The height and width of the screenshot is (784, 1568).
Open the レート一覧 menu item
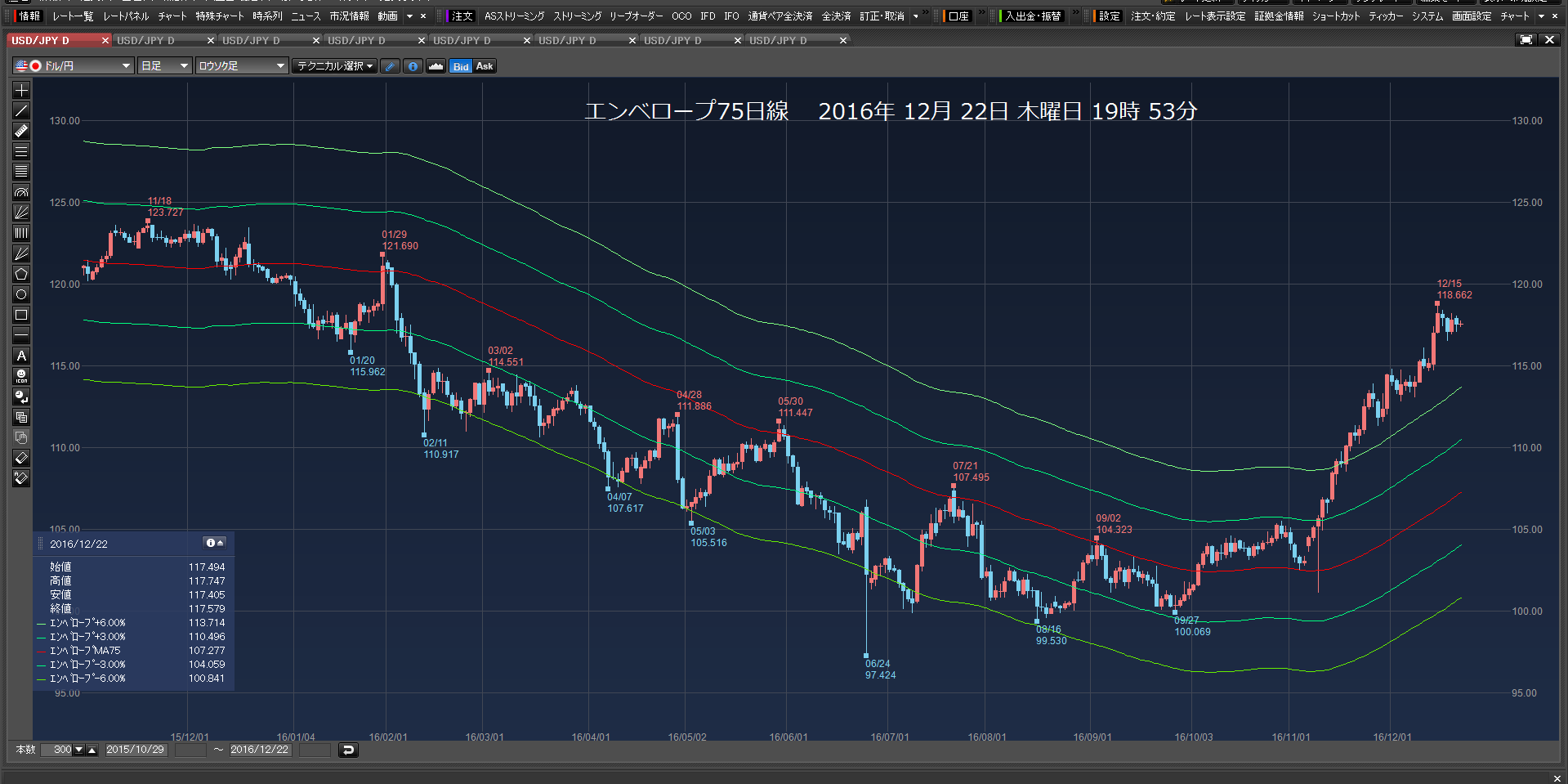coord(73,16)
